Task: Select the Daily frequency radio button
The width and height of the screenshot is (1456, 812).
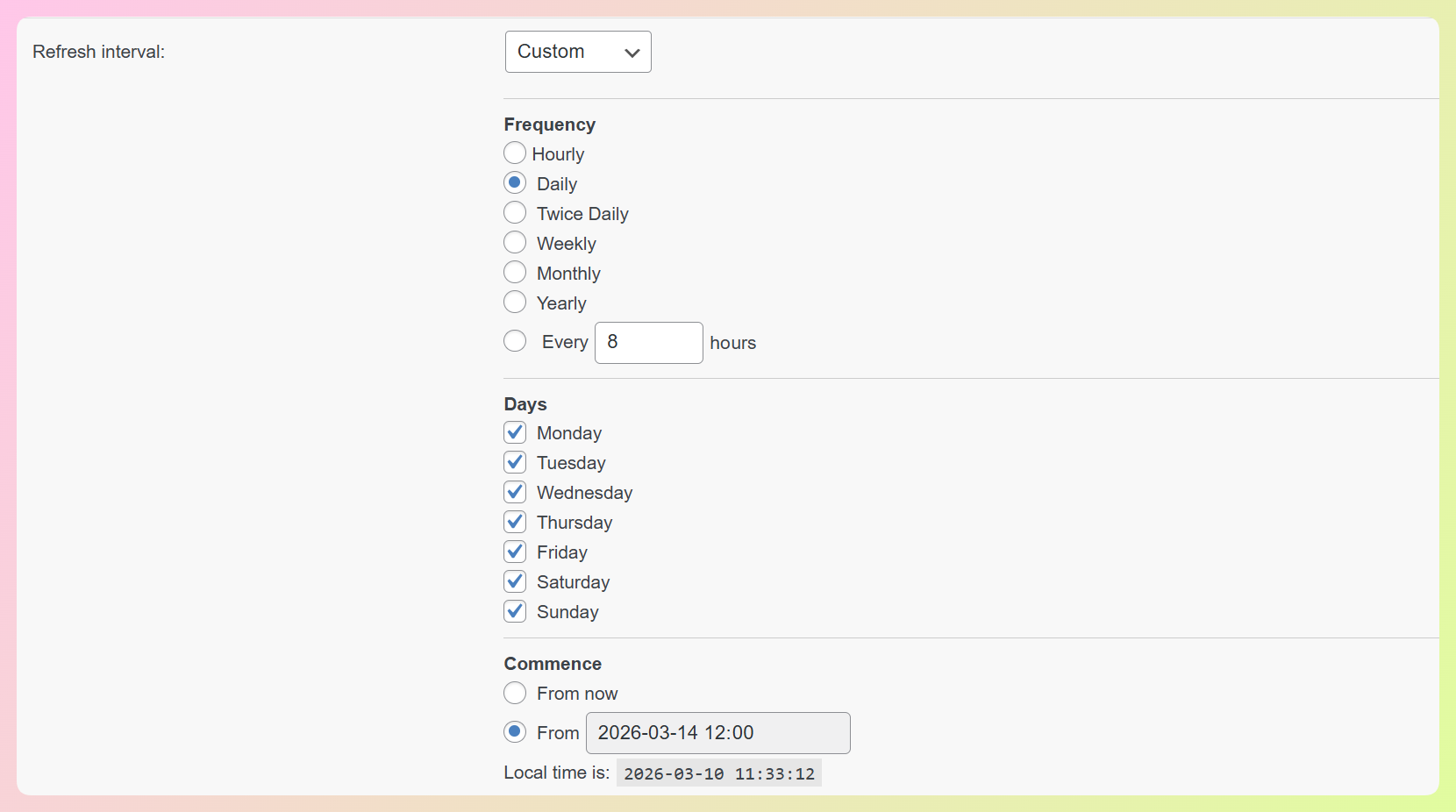Action: click(515, 183)
